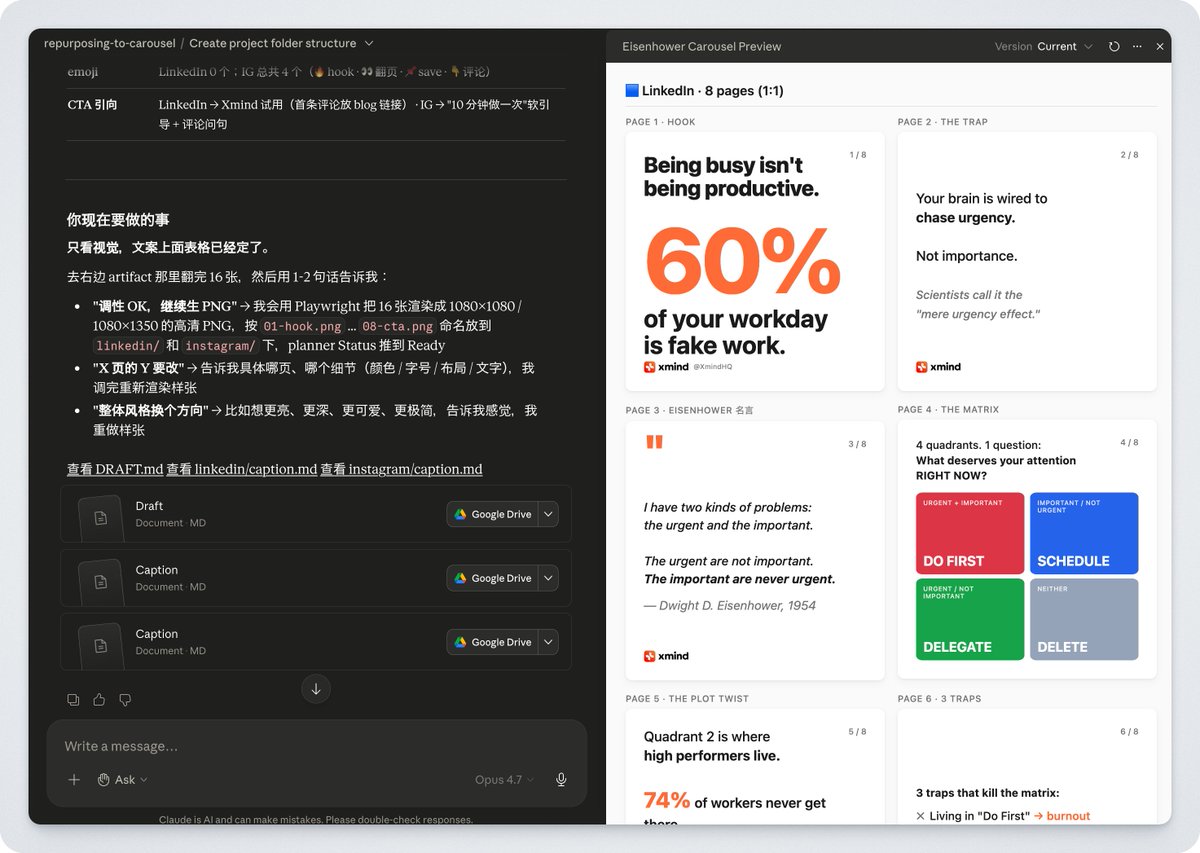Viewport: 1200px width, 853px height.
Task: Click the xmind logo on the Hook slide
Action: 666,367
